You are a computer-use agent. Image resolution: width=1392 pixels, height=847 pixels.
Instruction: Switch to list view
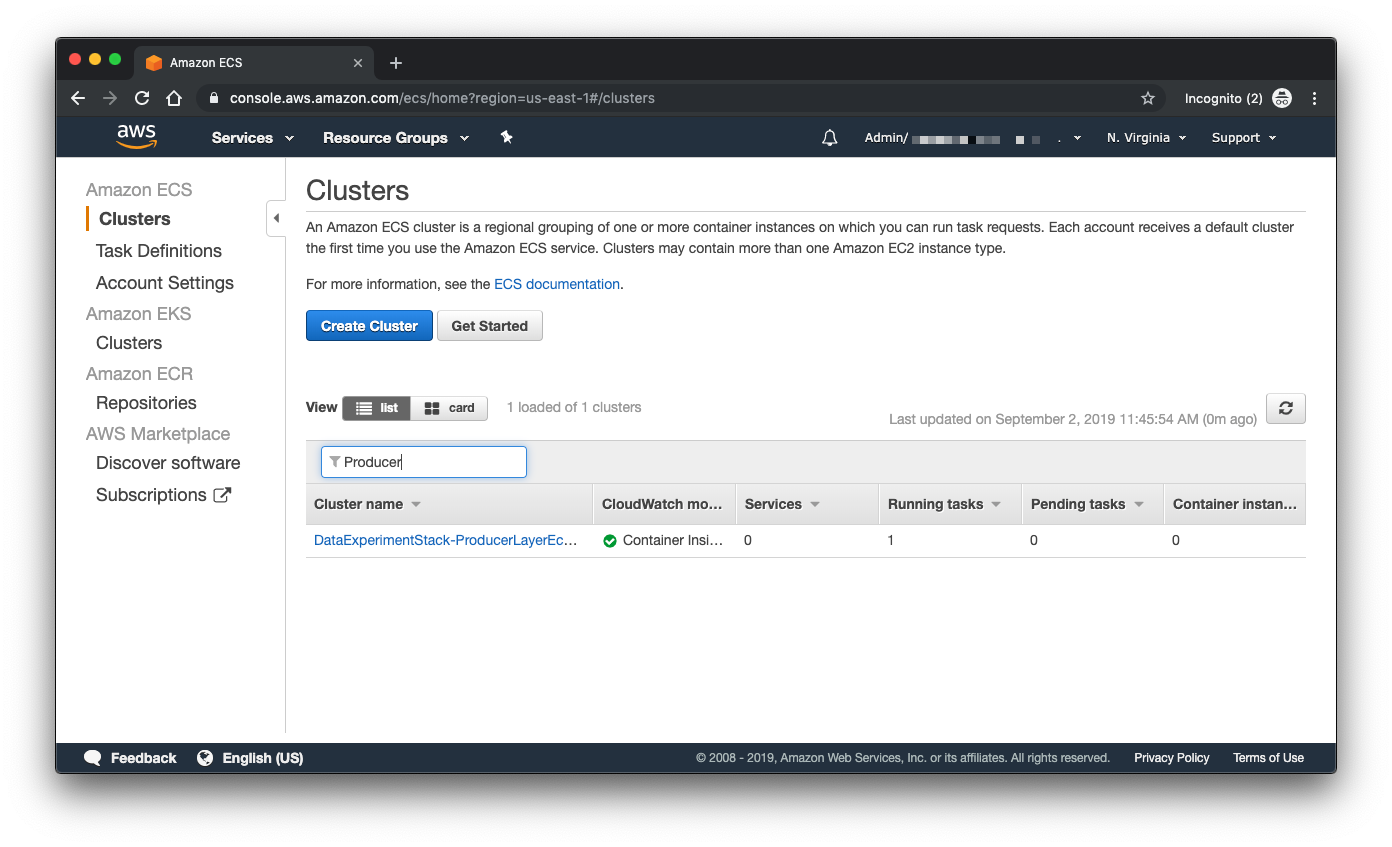pos(376,408)
